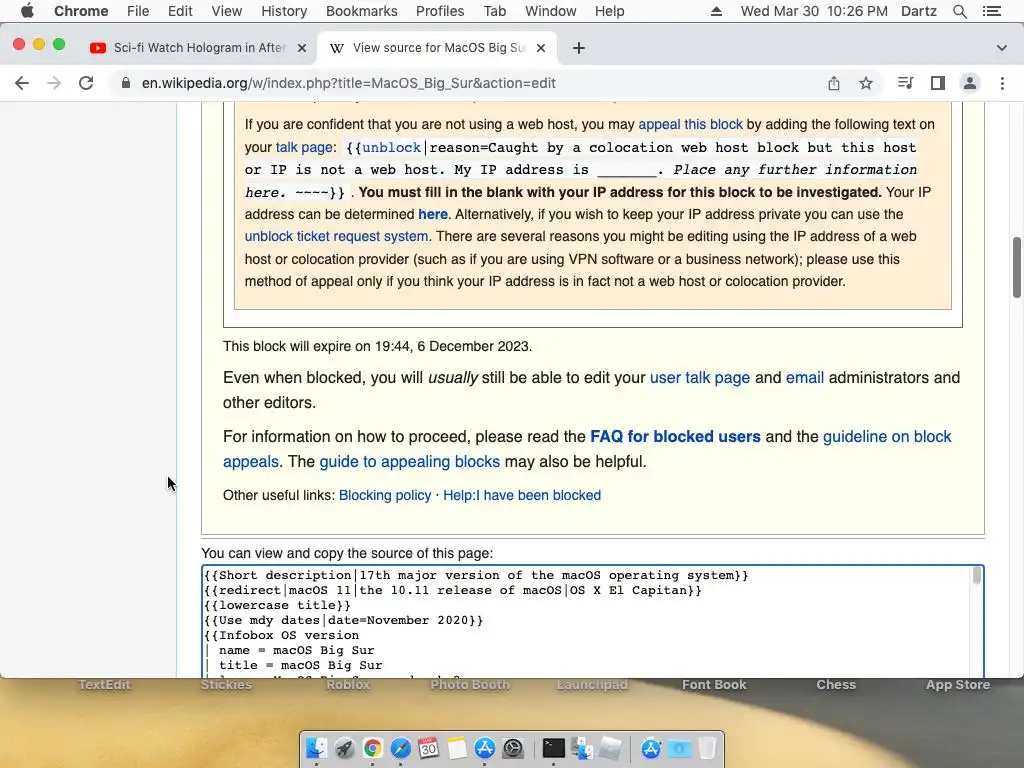Open Notes from the Dock
This screenshot has width=1024, height=768.
[457, 748]
